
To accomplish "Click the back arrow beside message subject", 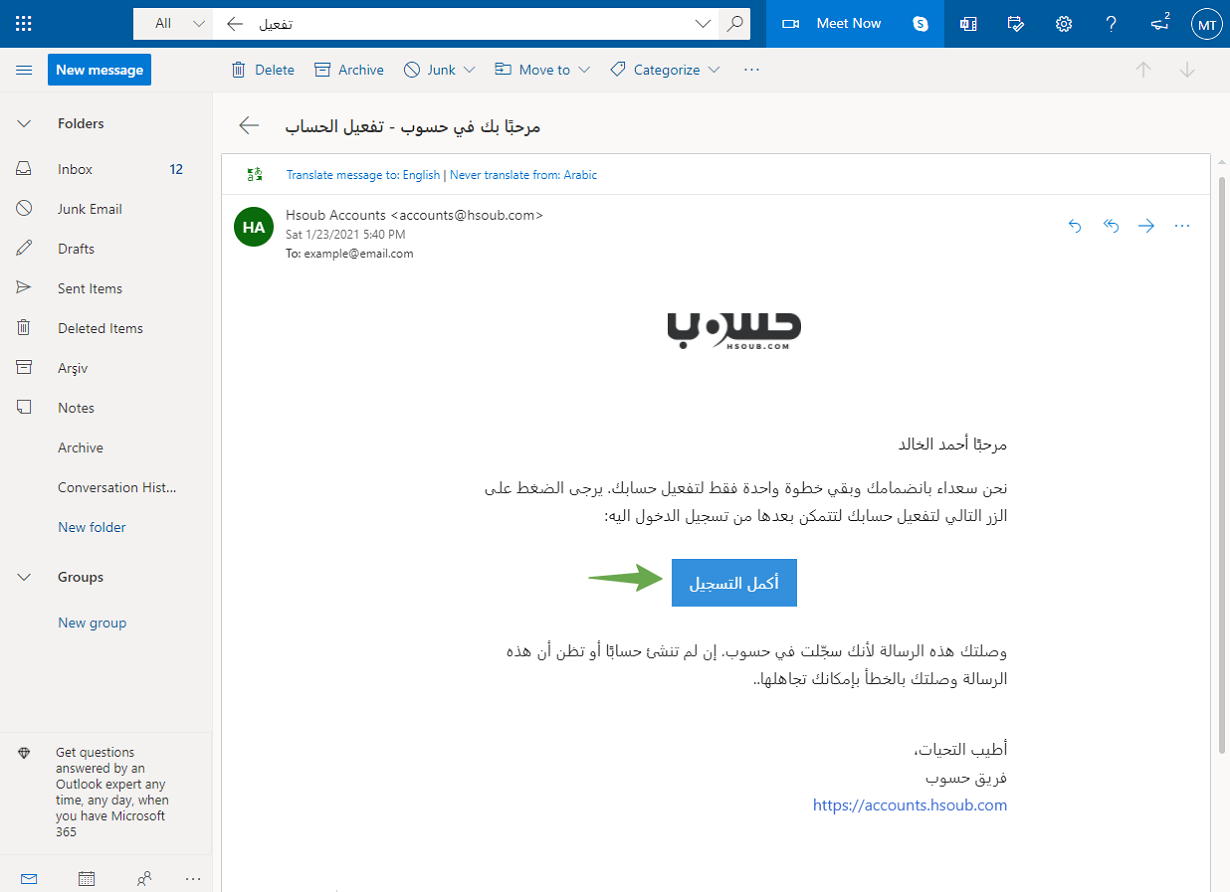I will click(249, 125).
